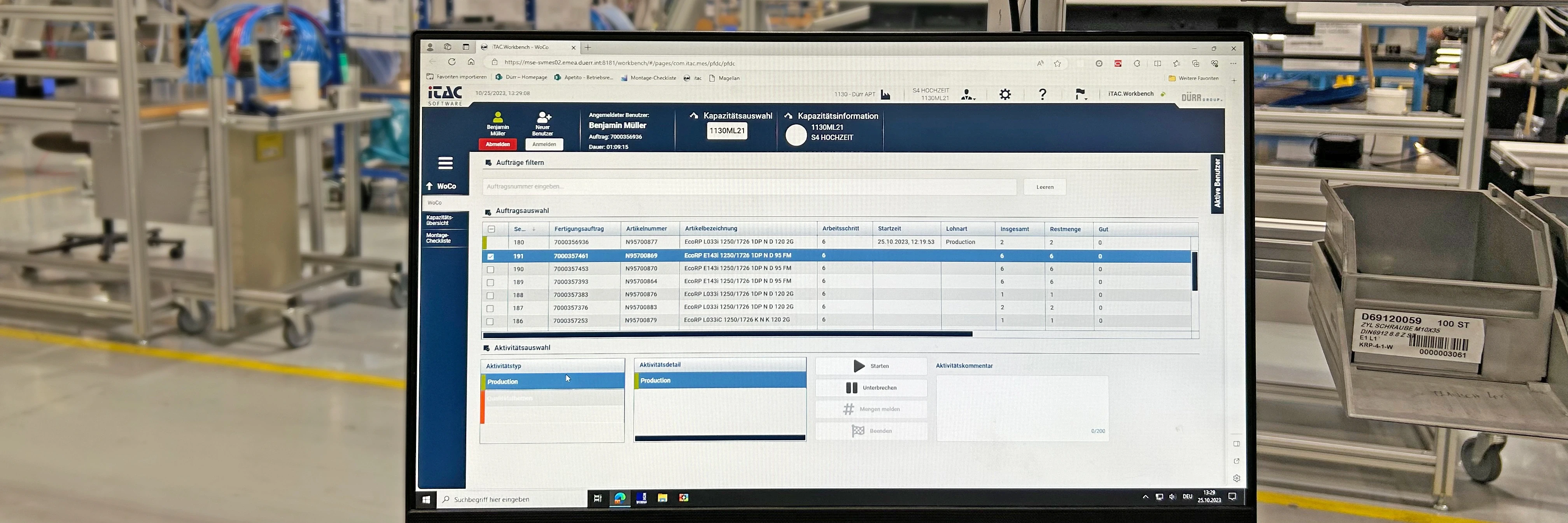Open File Explorer from the taskbar

click(x=662, y=498)
